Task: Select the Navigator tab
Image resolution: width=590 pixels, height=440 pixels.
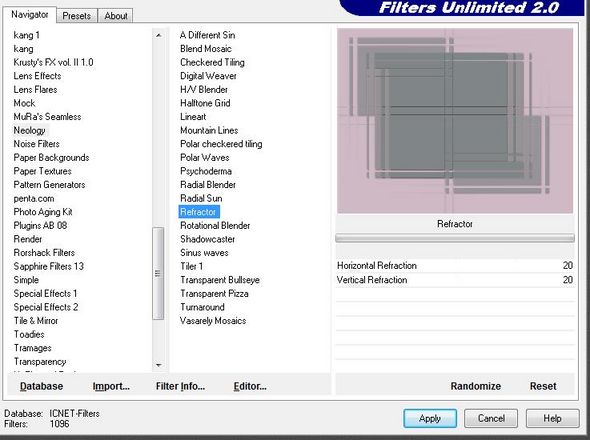Action: tap(29, 14)
